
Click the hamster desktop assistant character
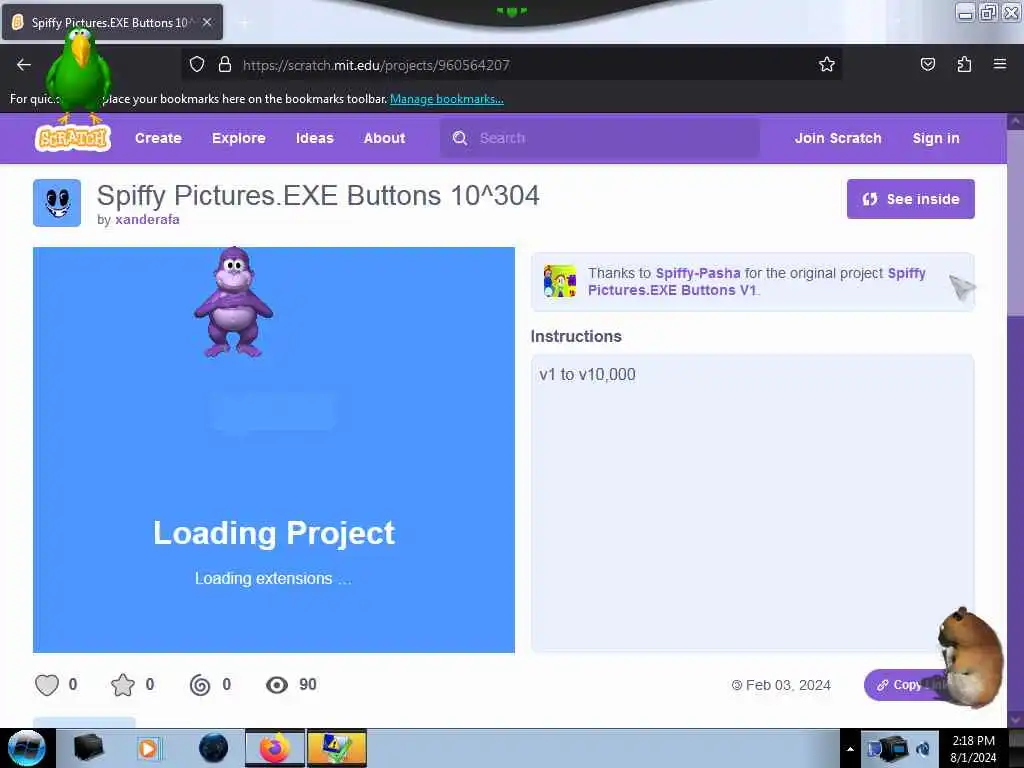(x=971, y=656)
